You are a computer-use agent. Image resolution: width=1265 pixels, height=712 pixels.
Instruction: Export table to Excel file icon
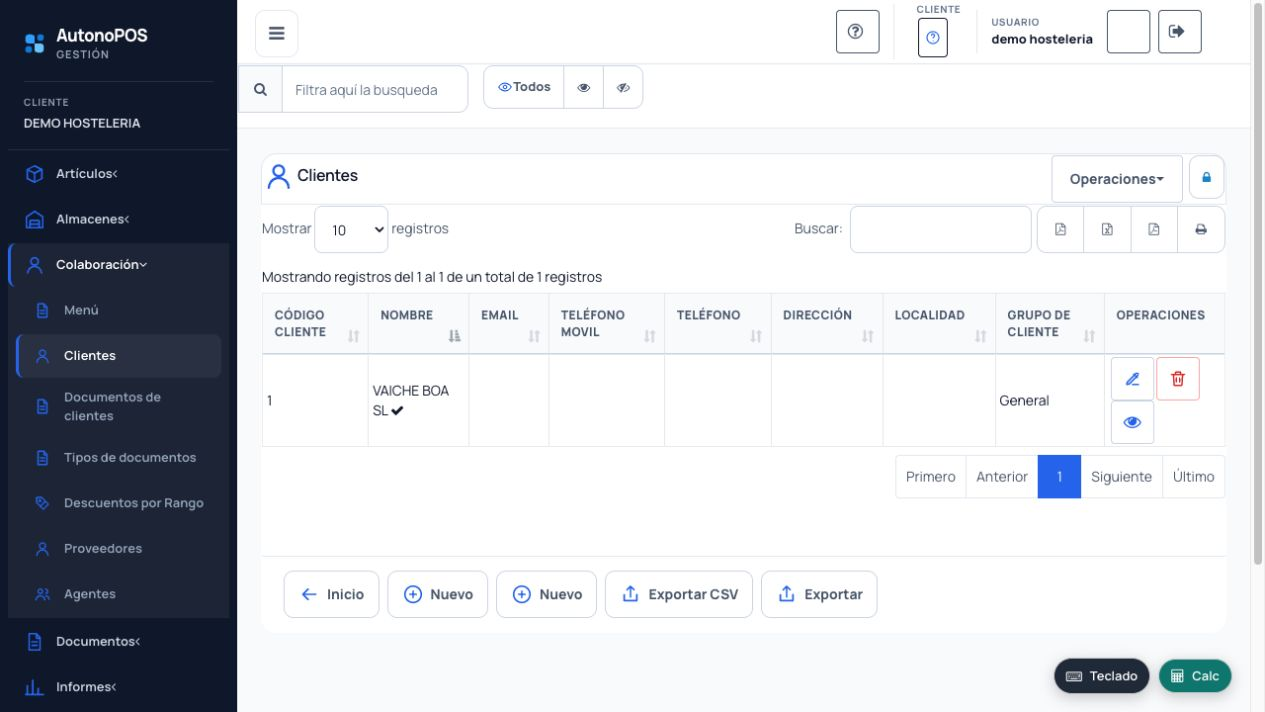[1107, 229]
